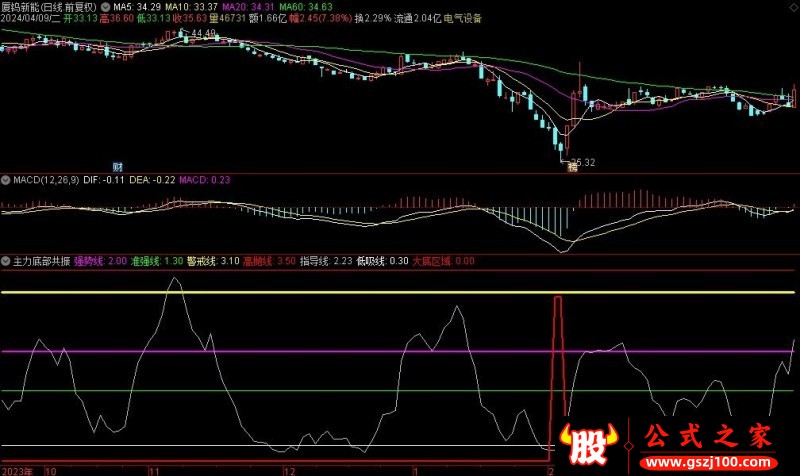
Task: Select the purple MACD: 0.23 value
Action: point(205,180)
